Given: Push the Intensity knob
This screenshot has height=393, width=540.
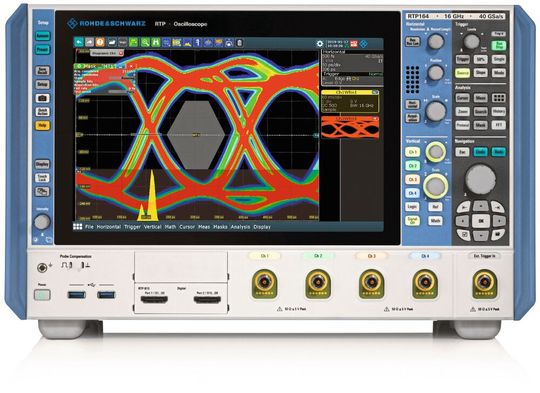Looking at the screenshot, I should click(42, 222).
